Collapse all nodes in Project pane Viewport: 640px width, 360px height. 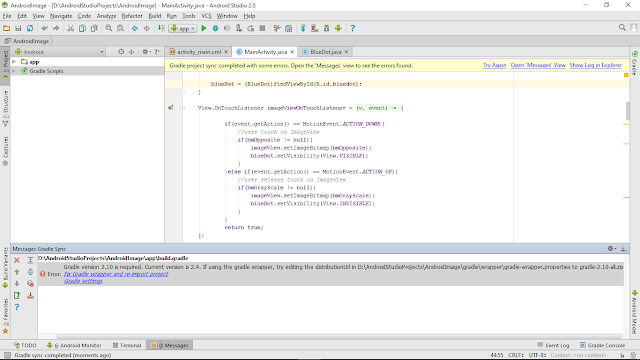[x=131, y=52]
